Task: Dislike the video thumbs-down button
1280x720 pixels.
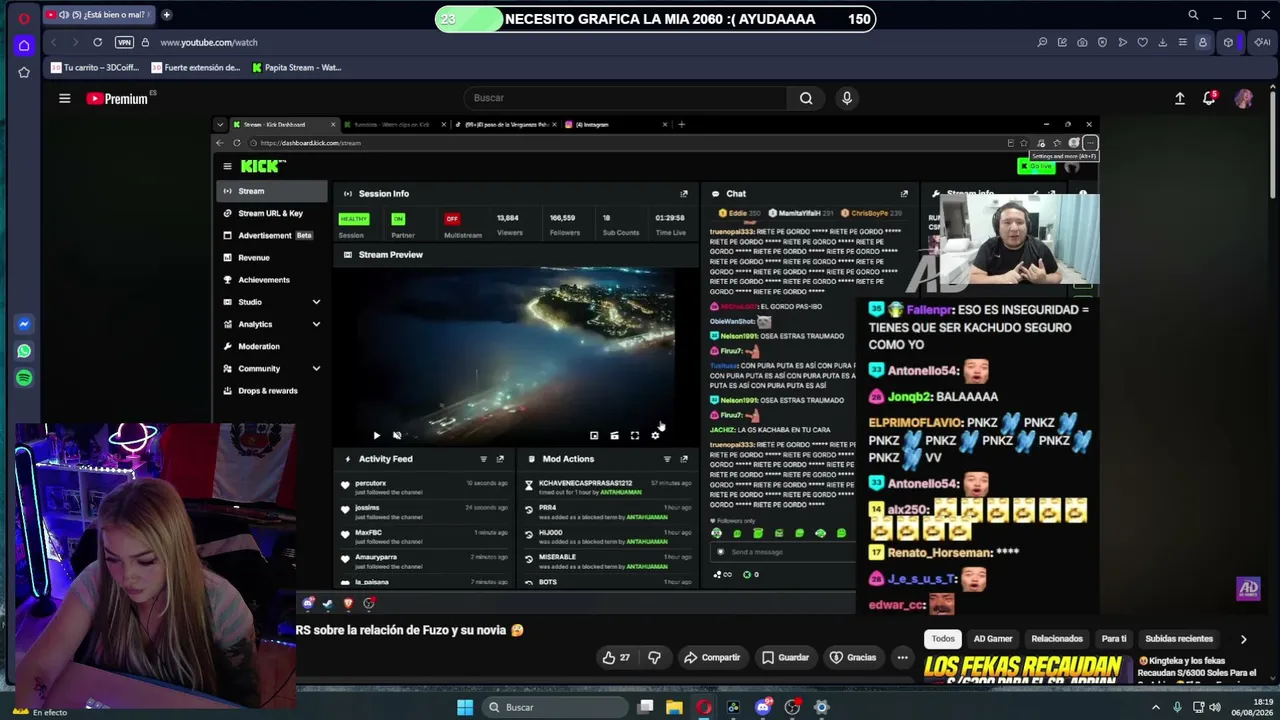Action: pyautogui.click(x=654, y=657)
